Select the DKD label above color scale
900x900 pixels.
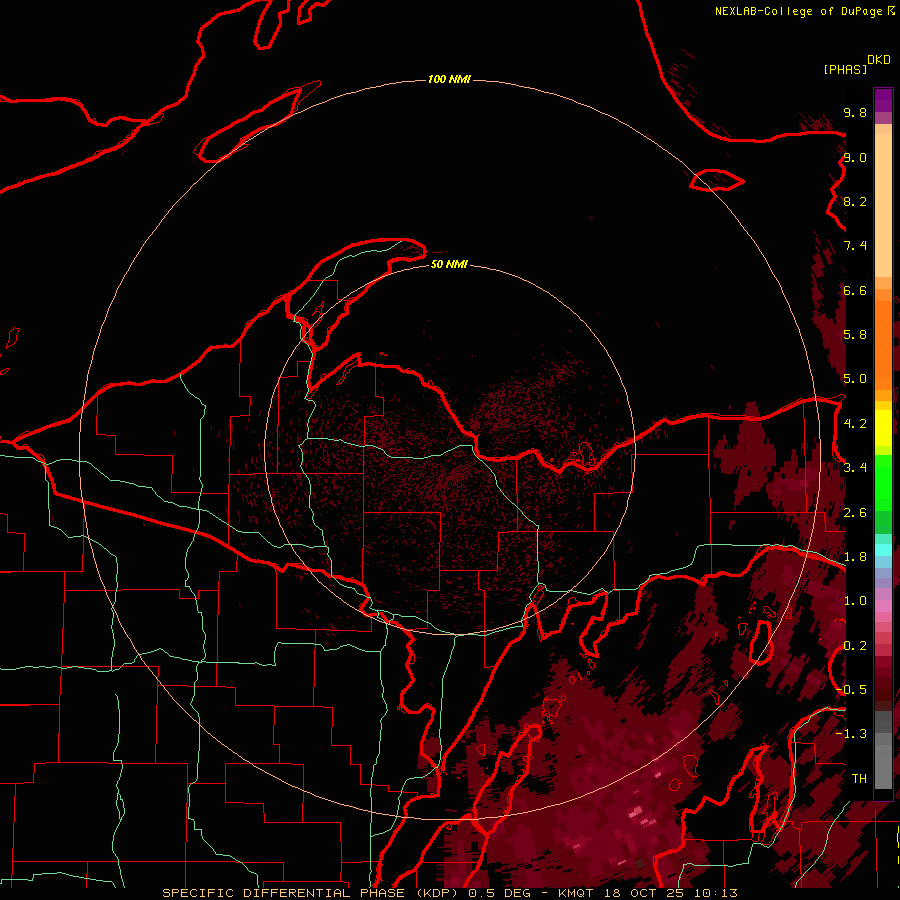(878, 60)
